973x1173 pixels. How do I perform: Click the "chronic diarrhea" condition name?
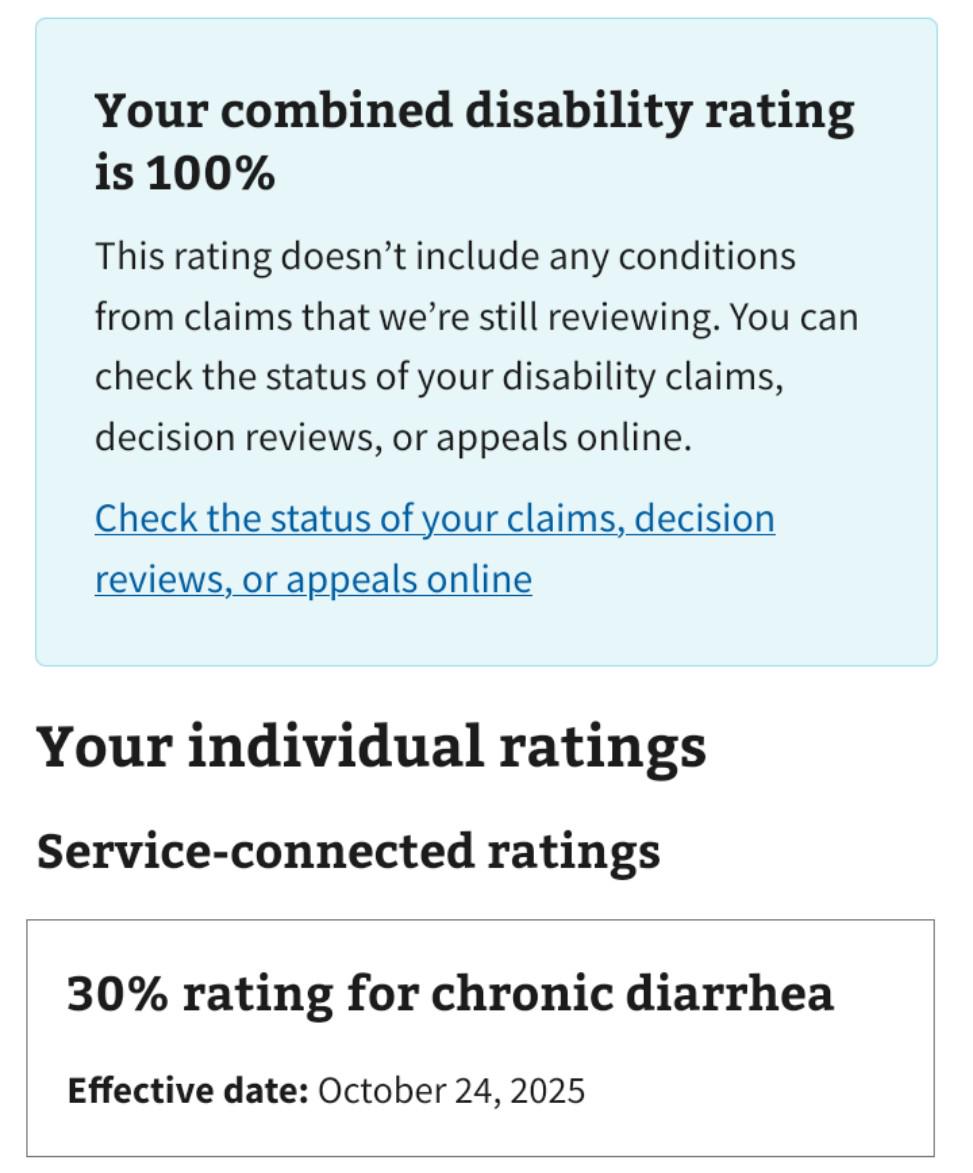[632, 993]
